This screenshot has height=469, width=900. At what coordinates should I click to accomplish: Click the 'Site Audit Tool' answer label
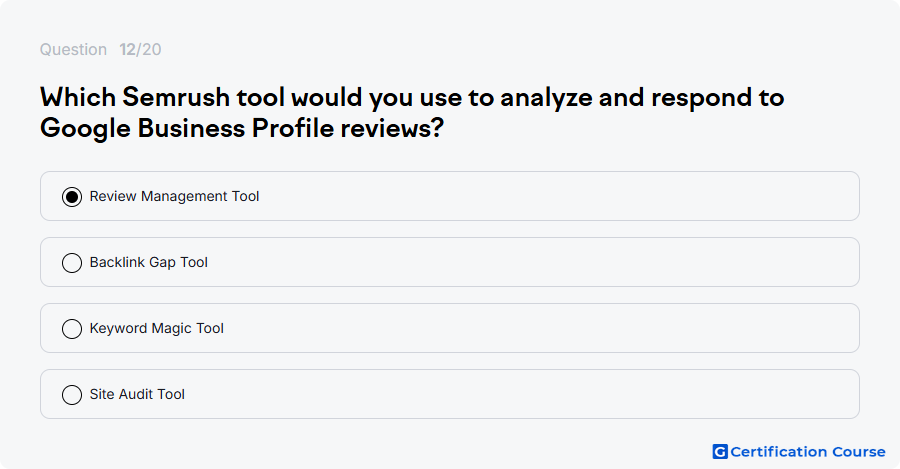(x=137, y=394)
